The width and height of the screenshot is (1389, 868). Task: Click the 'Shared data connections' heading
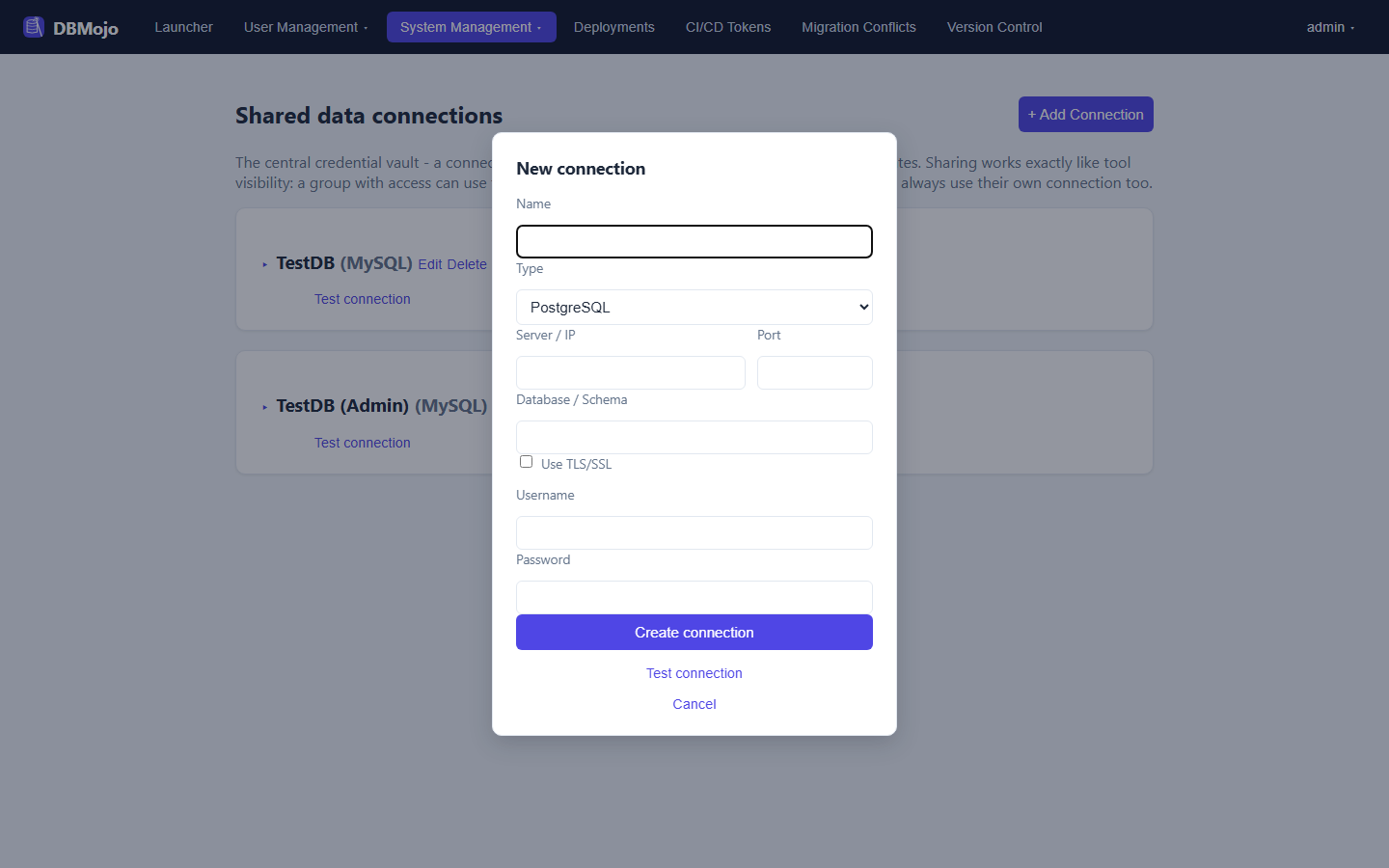point(369,116)
